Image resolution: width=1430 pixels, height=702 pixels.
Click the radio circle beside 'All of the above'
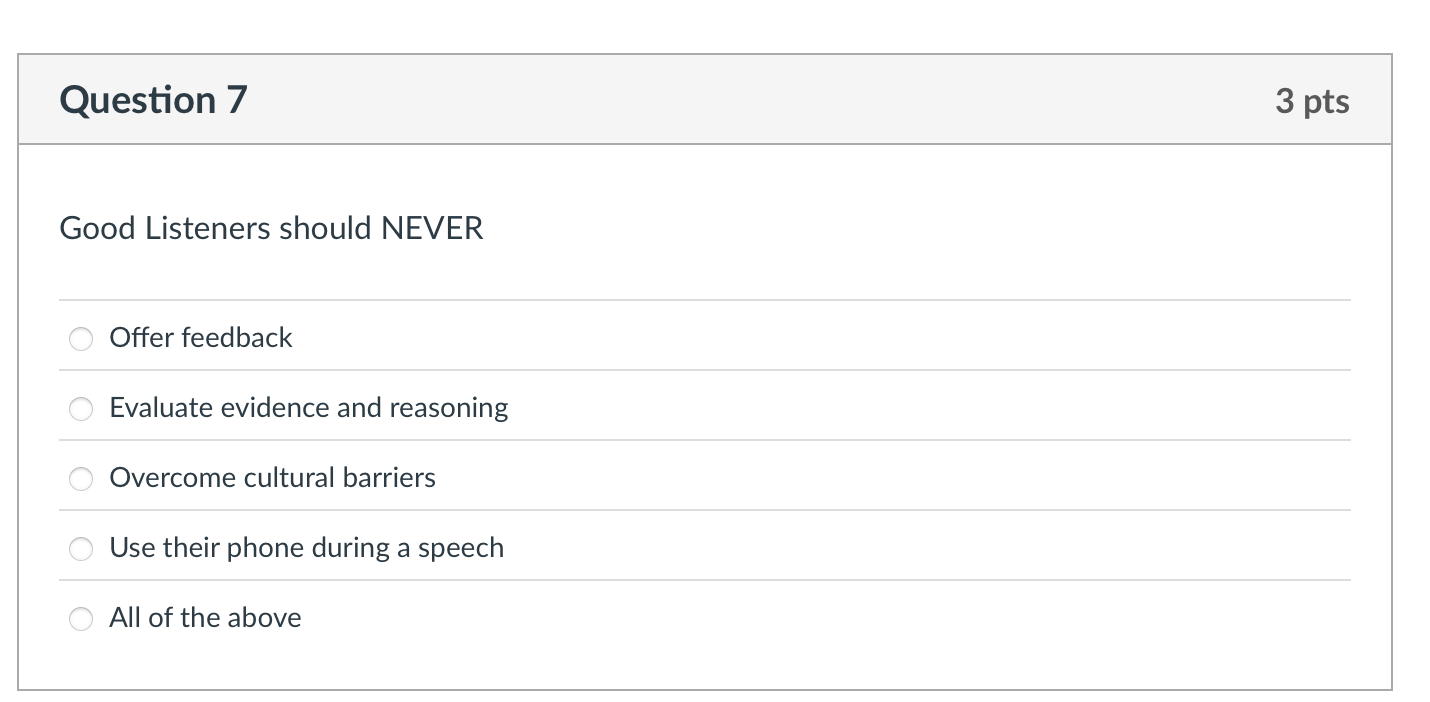81,618
